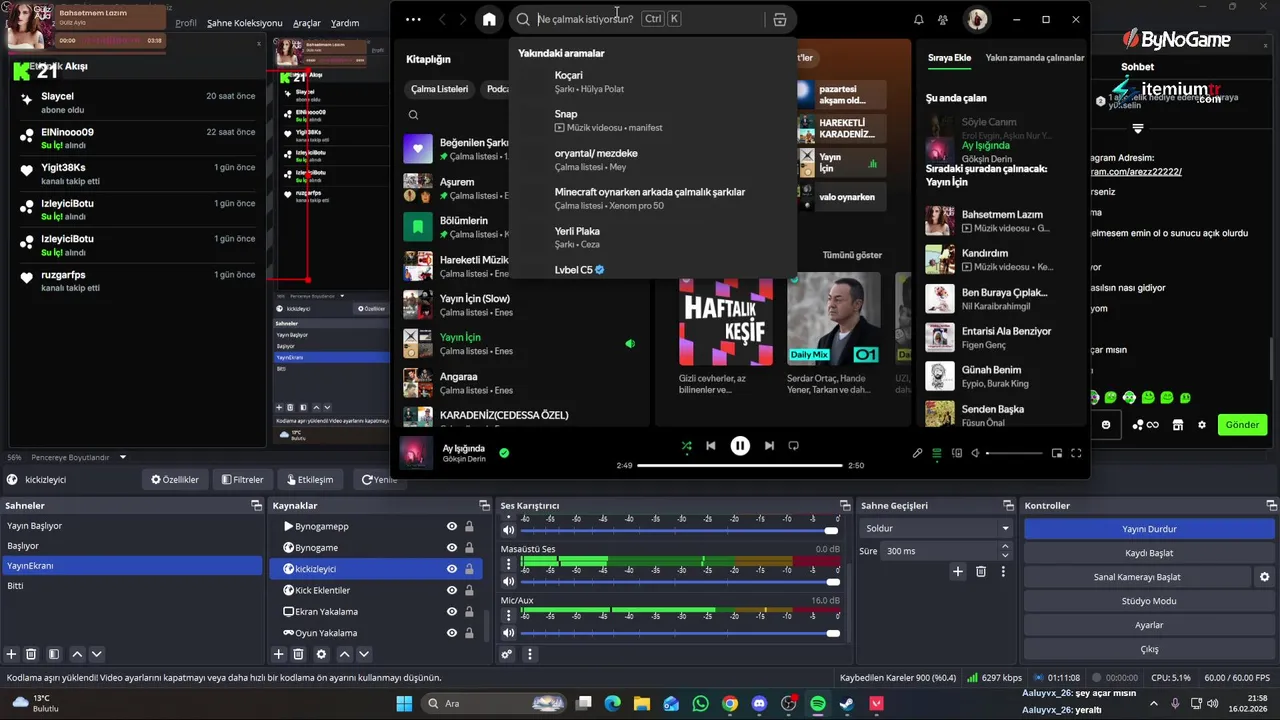Image resolution: width=1280 pixels, height=720 pixels.
Task: Toggle the Spotify queue icon
Action: pyautogui.click(x=937, y=453)
